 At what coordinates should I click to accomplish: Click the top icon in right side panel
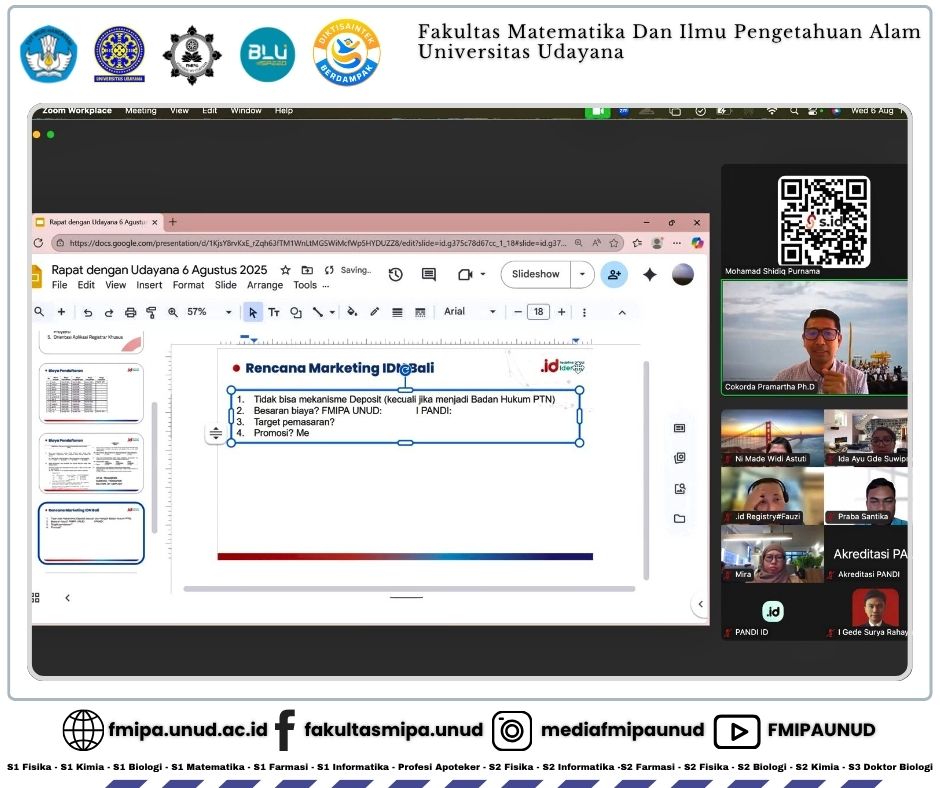679,428
